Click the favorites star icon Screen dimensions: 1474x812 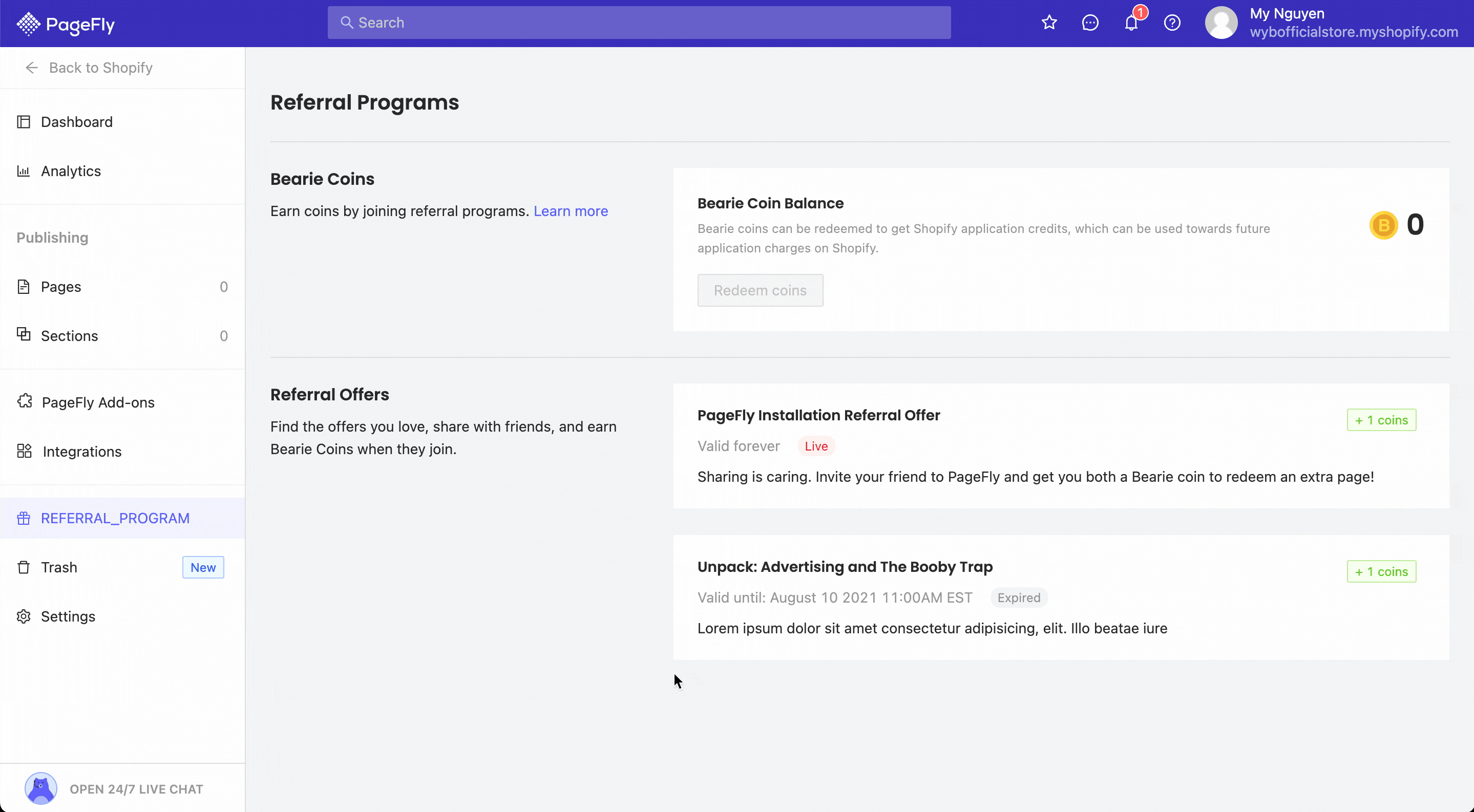(x=1049, y=23)
